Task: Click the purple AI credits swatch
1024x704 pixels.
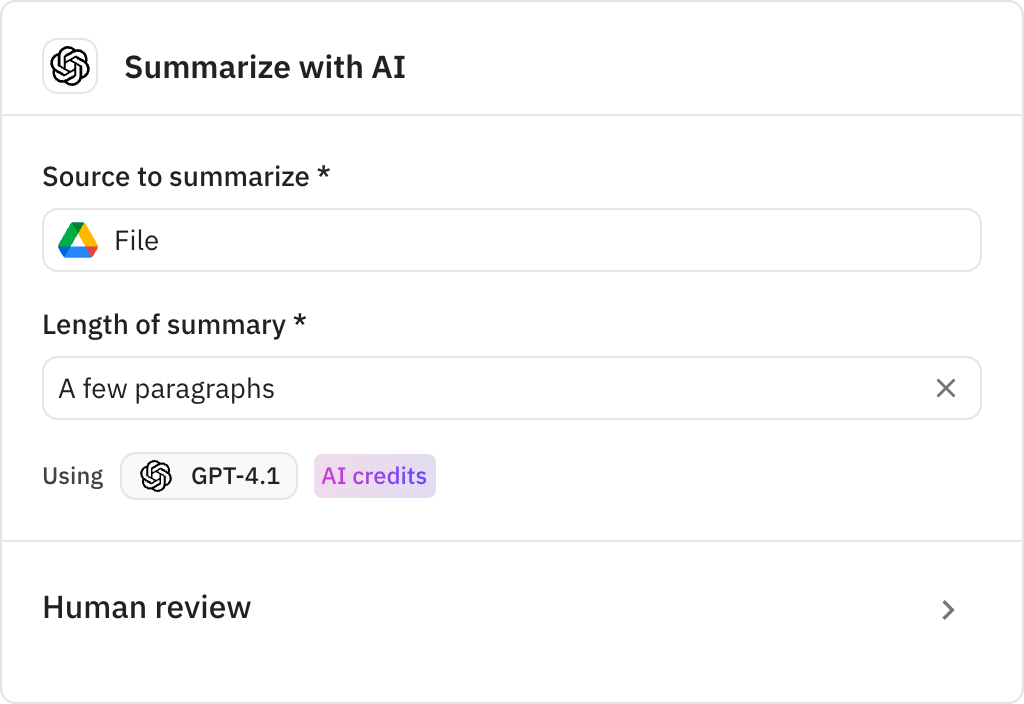Action: (374, 476)
